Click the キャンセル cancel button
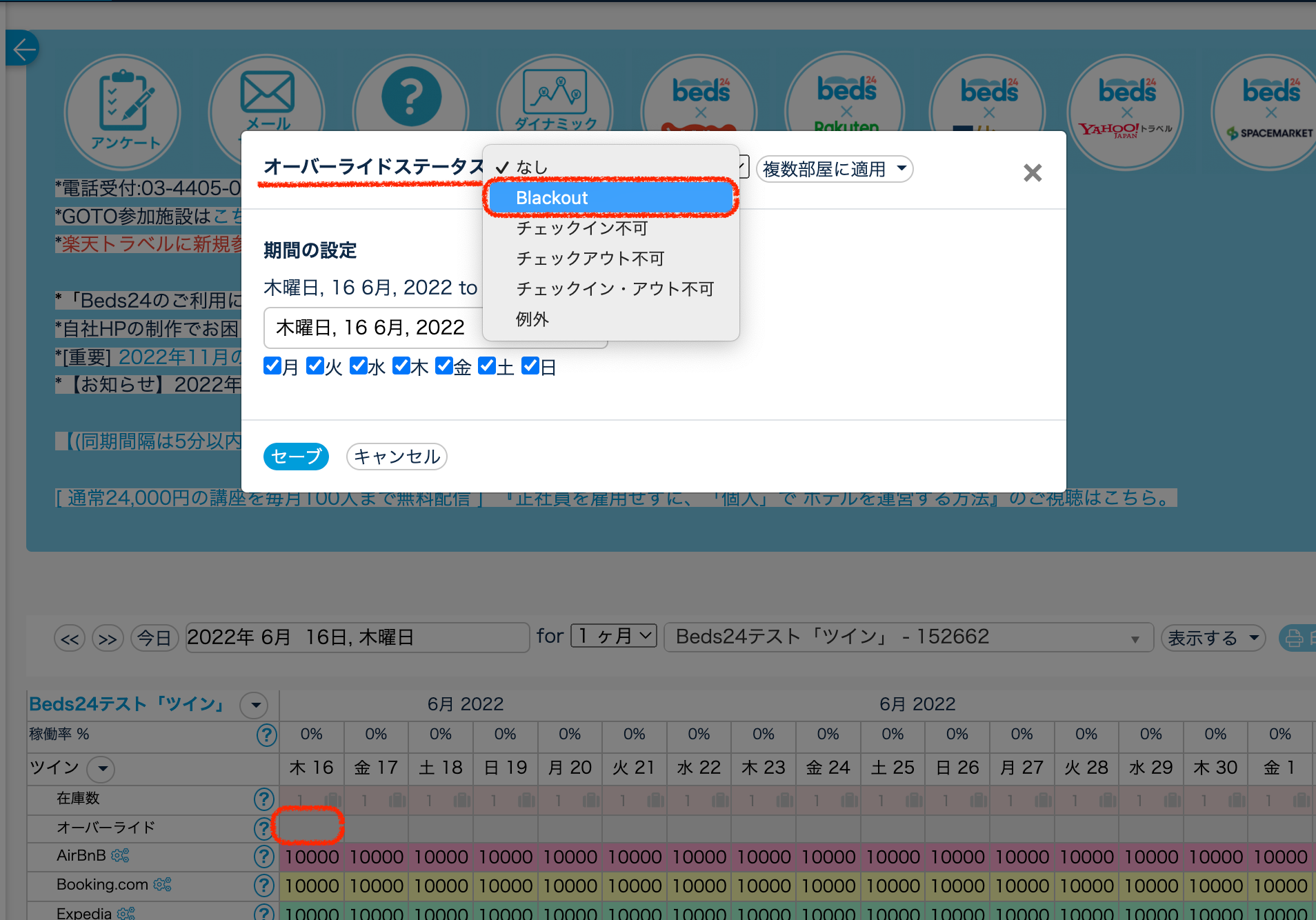1316x920 pixels. [x=397, y=457]
